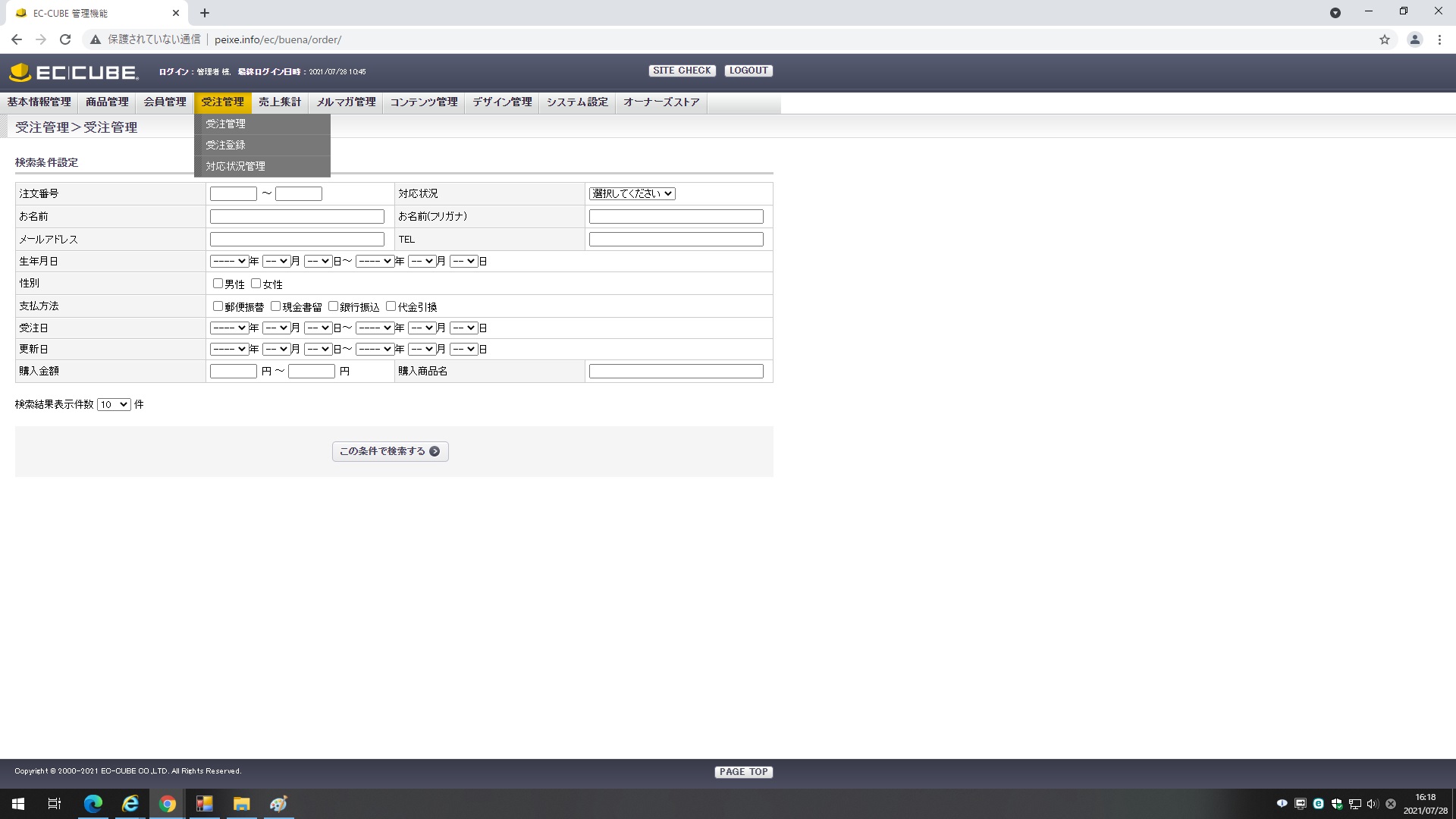Check the 代金引換 payment checkbox
This screenshot has height=819, width=1456.
point(391,306)
